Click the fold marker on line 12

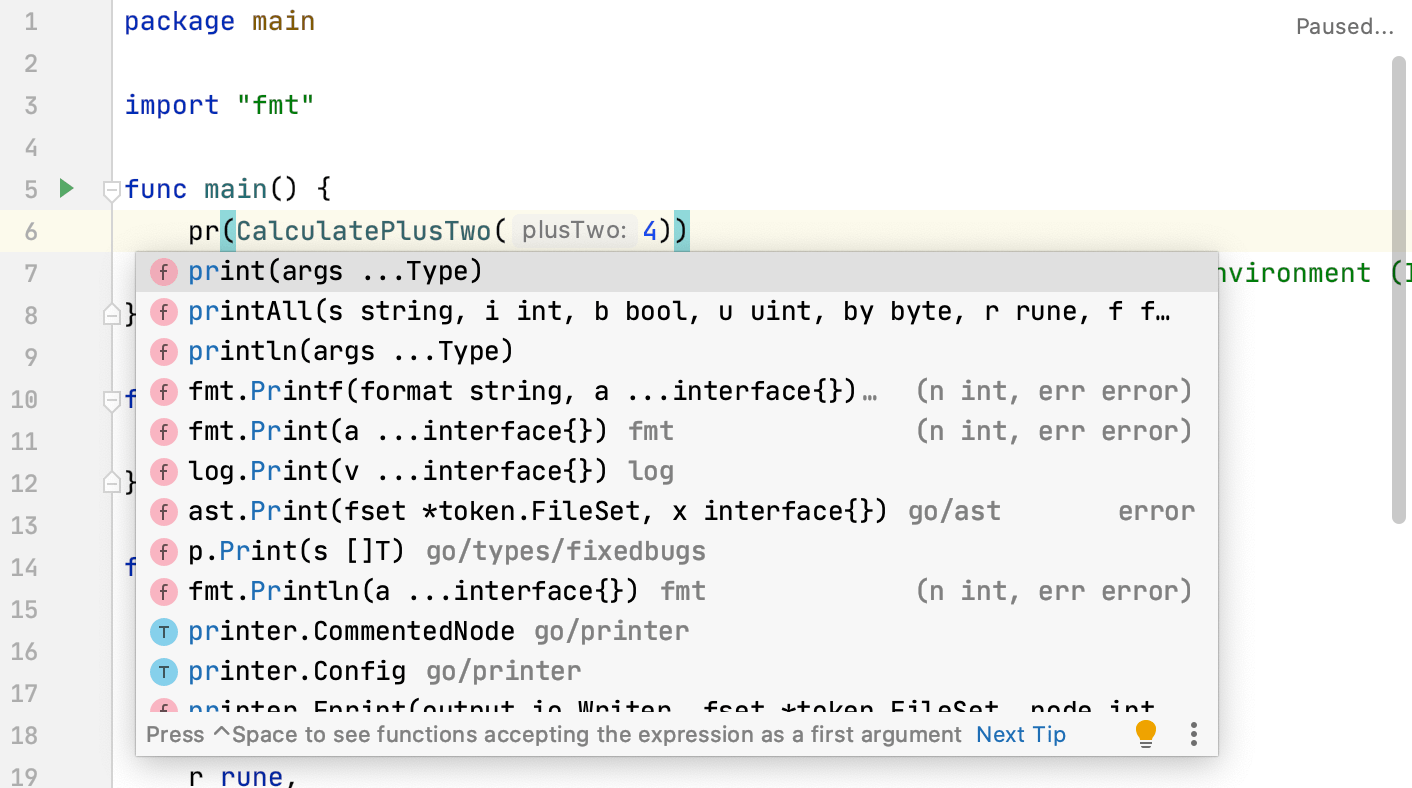[x=111, y=482]
